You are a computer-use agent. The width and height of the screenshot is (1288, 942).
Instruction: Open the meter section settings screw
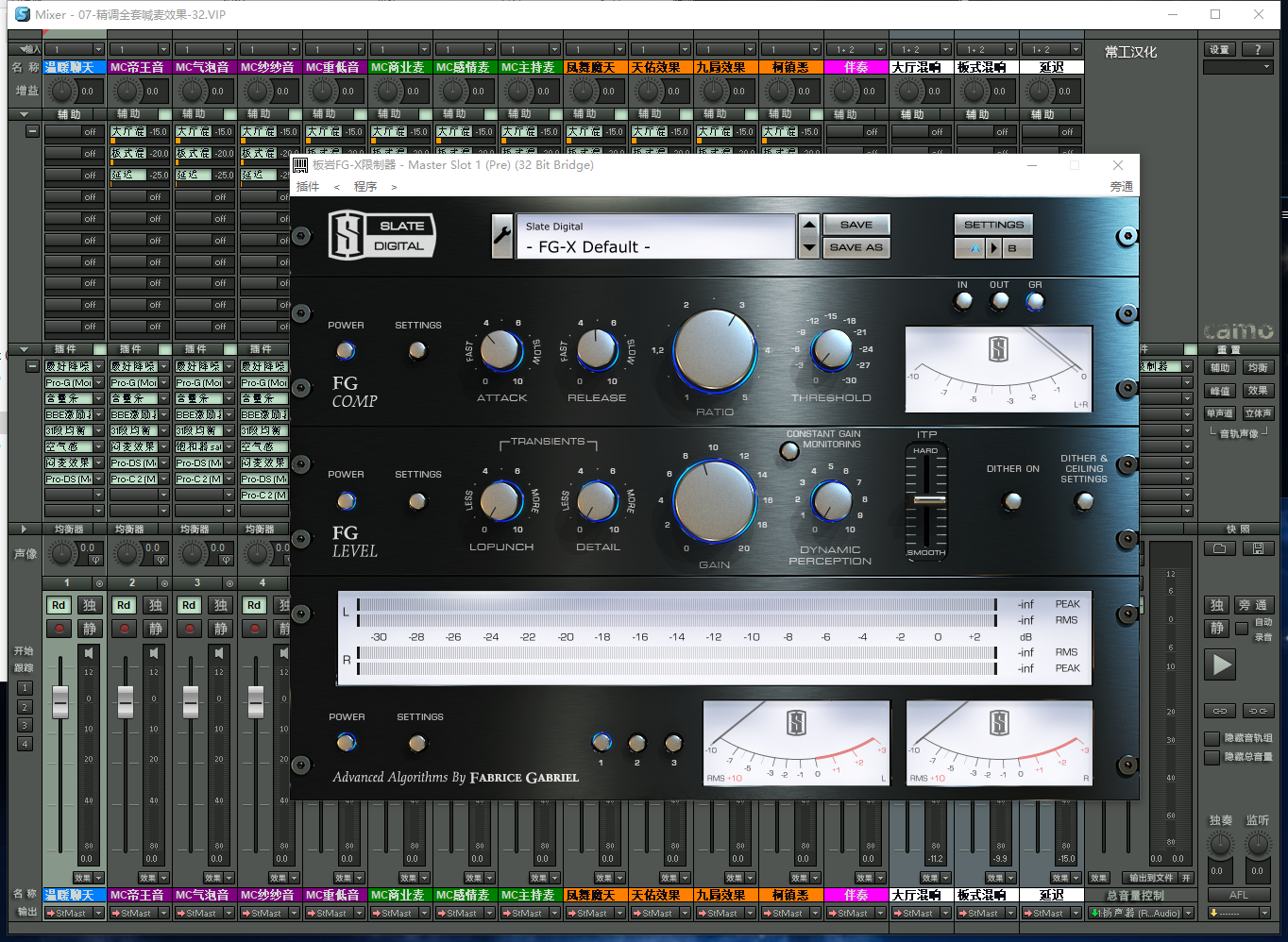click(416, 744)
